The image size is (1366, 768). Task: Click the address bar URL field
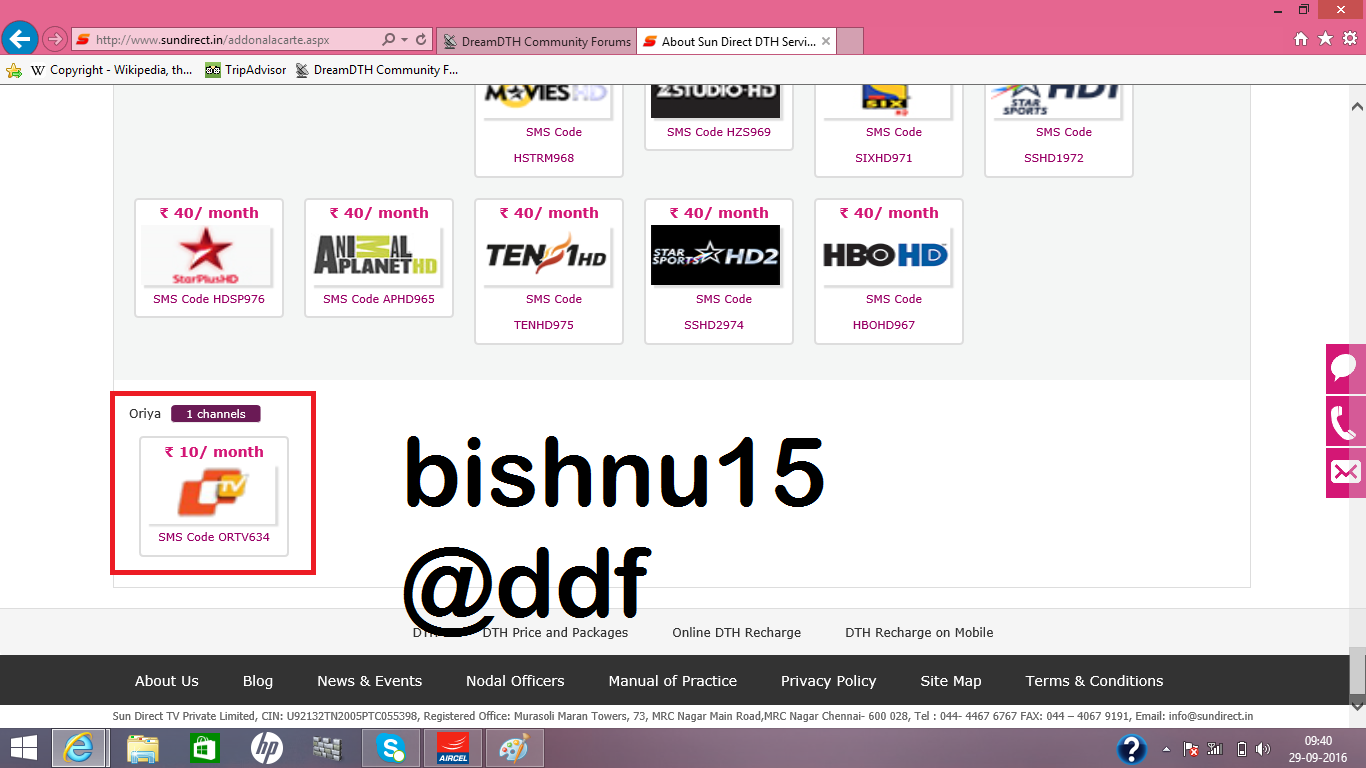click(x=225, y=40)
